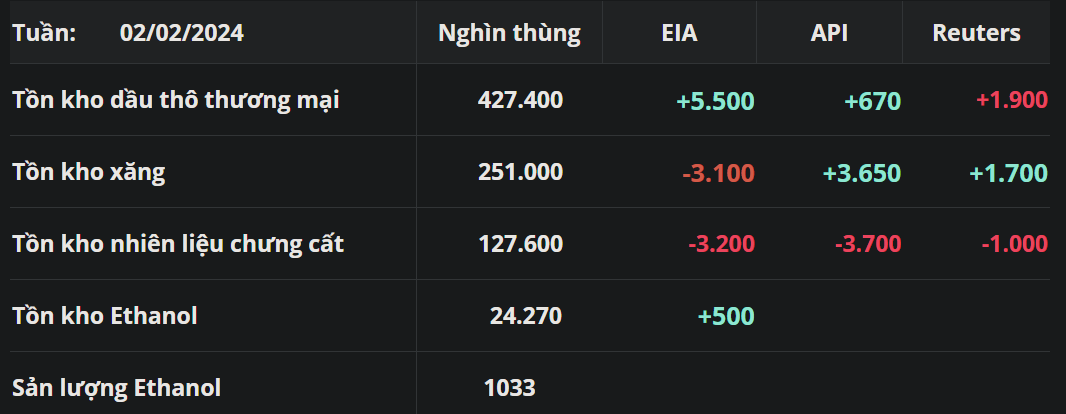Click the Tồn kho Ethanol row label
This screenshot has height=414, width=1066.
tap(105, 316)
